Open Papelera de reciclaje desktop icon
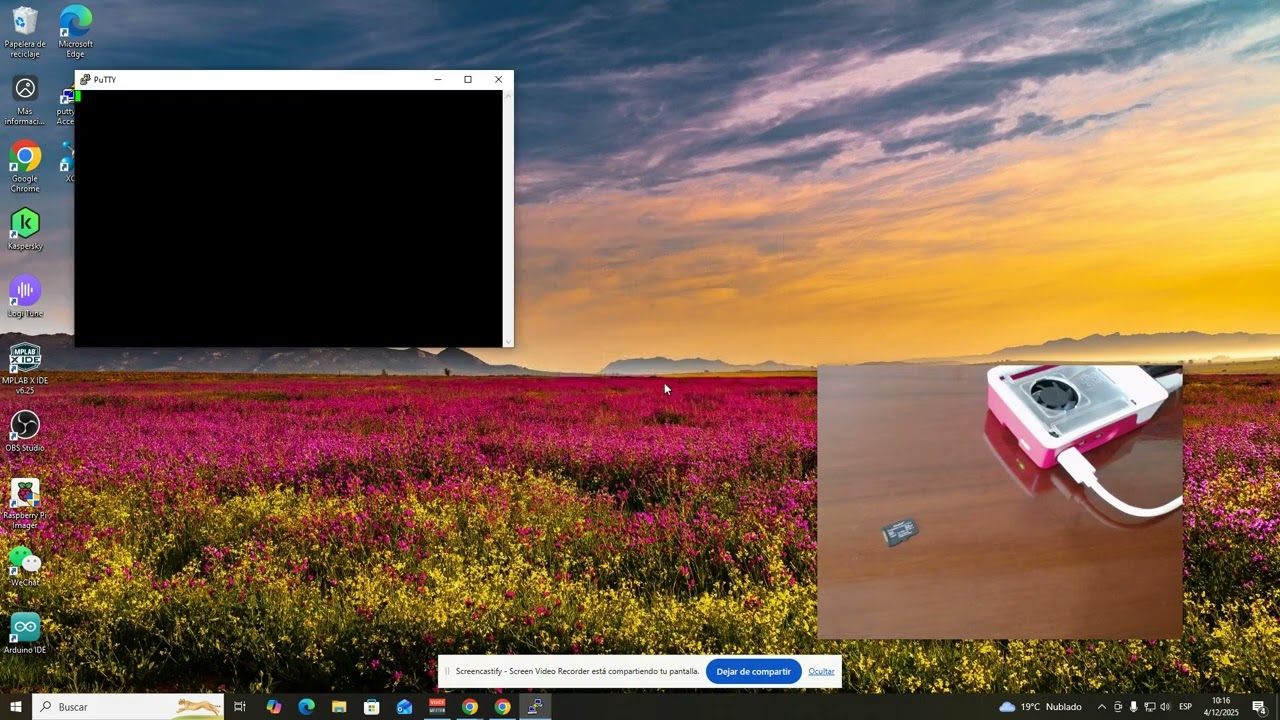The height and width of the screenshot is (720, 1280). click(25, 32)
